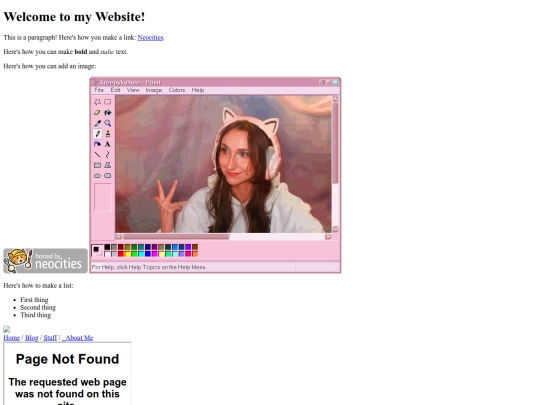The image size is (540, 405).
Task: Click the 'Second thing' list item
Action: (x=38, y=307)
